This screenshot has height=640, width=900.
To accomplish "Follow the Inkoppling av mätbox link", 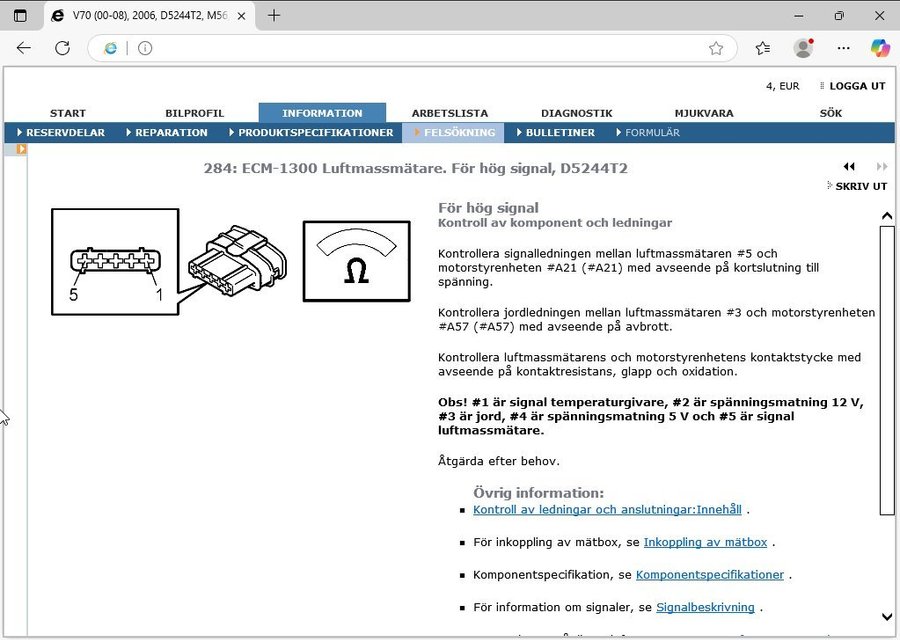I will coord(705,542).
